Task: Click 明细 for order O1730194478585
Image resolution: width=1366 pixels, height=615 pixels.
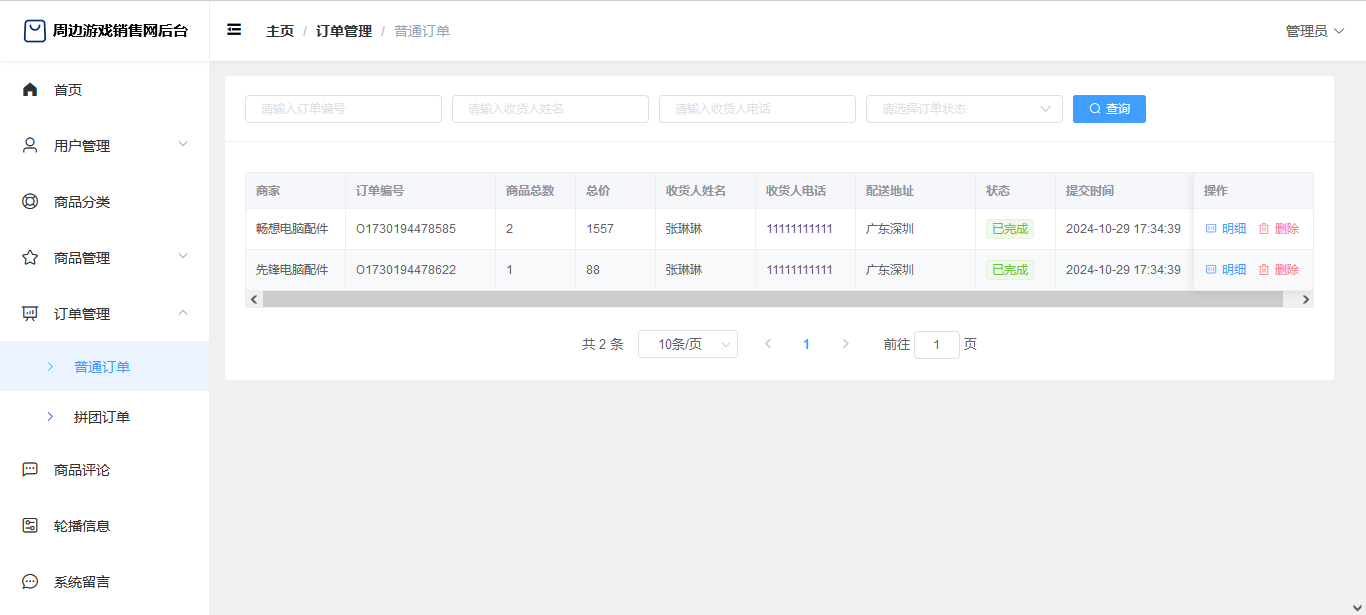Action: [1226, 229]
